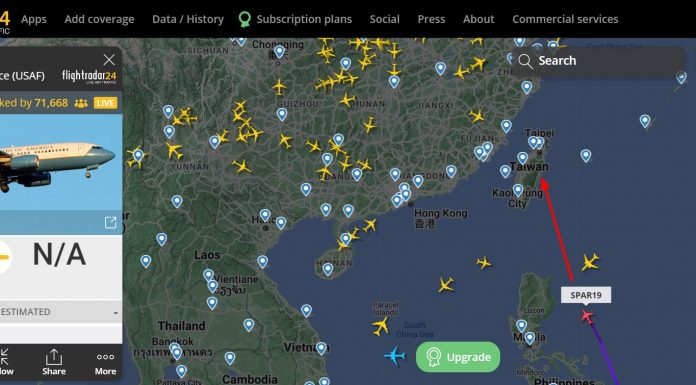Viewport: 696px width, 385px height.
Task: Select the blue aircraft near Upgrade button
Action: pos(395,356)
